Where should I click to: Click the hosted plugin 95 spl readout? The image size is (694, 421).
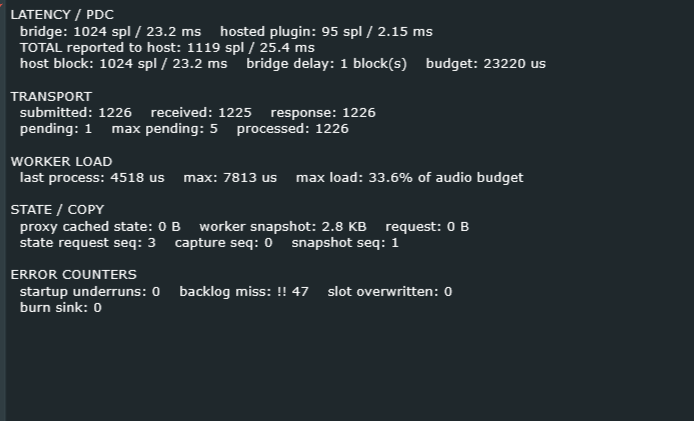pos(326,32)
